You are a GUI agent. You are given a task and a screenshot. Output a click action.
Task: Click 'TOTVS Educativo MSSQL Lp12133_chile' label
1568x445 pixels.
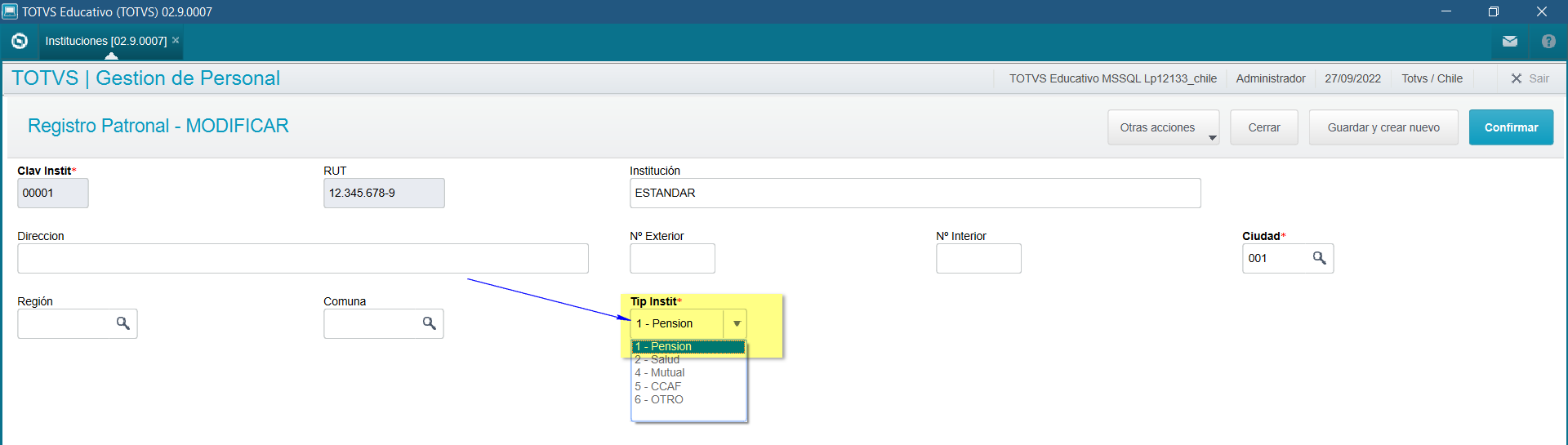[1112, 78]
